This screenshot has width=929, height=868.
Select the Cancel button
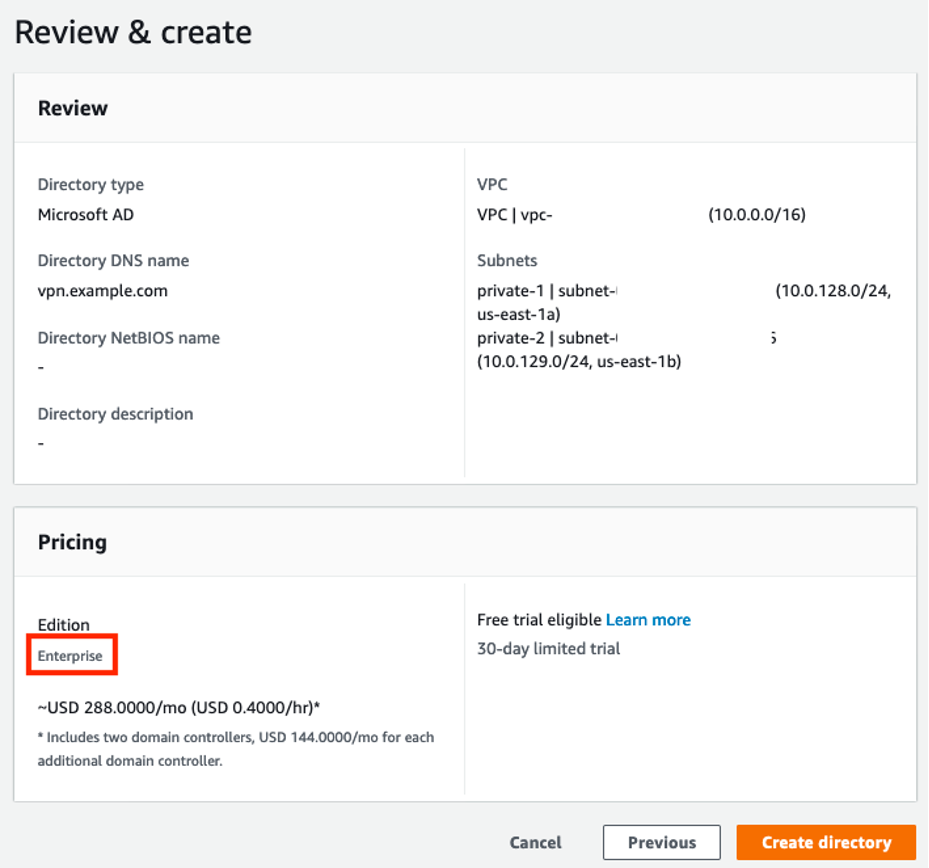[x=535, y=842]
